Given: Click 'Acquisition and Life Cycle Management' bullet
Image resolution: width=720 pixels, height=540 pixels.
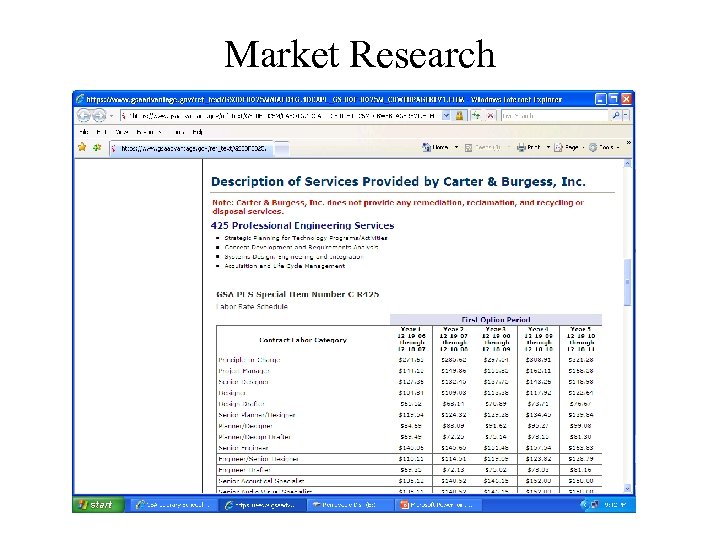Looking at the screenshot, I should click(285, 266).
